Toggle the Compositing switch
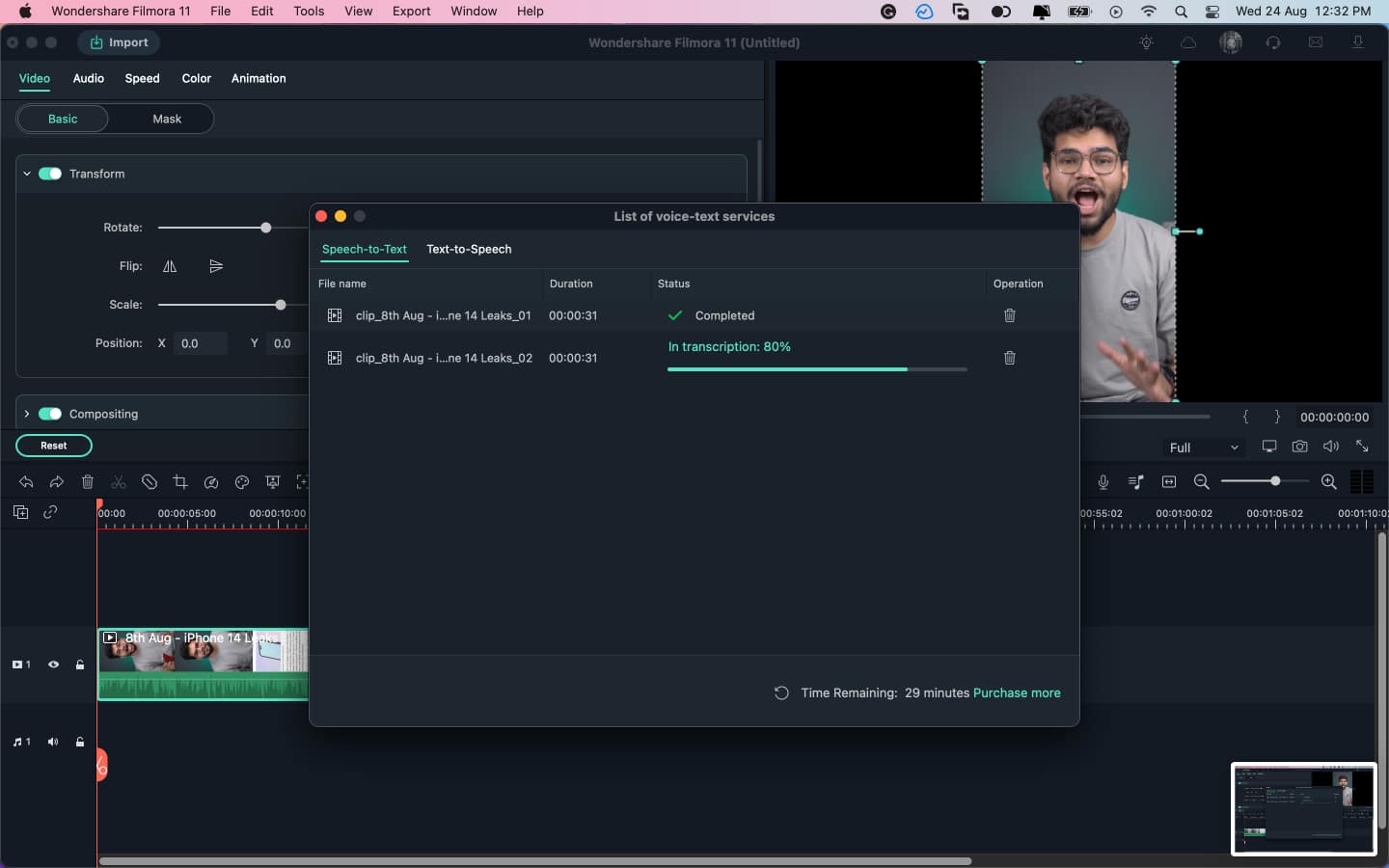This screenshot has width=1389, height=868. (50, 414)
